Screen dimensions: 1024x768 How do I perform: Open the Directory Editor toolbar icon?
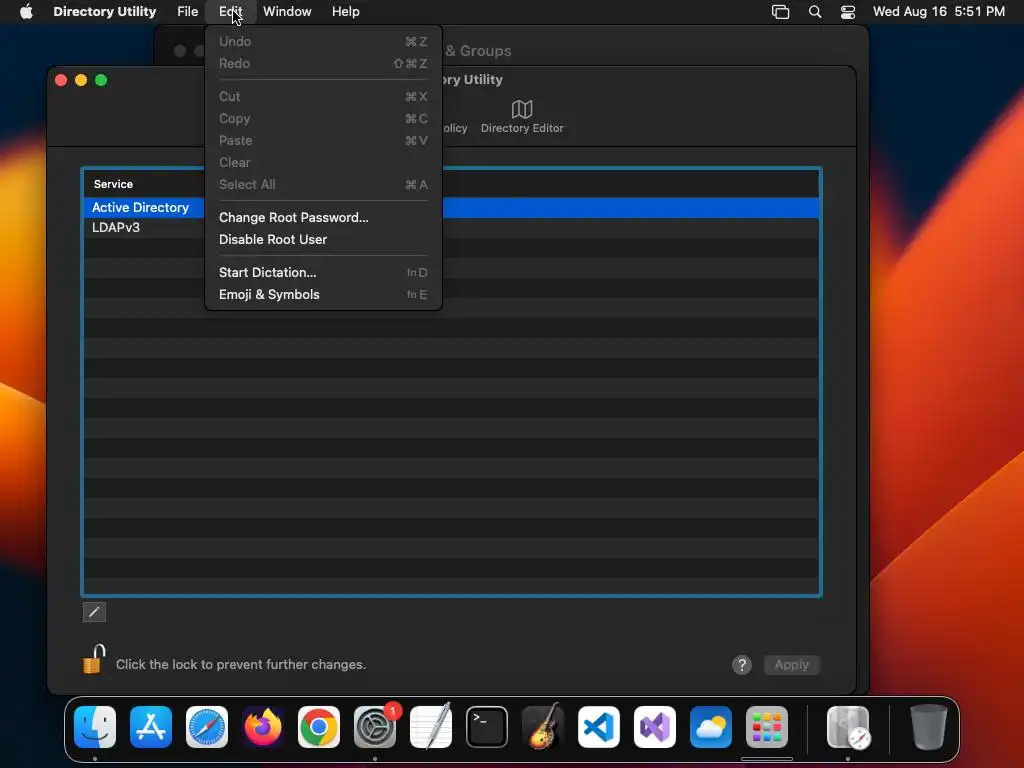coord(522,118)
